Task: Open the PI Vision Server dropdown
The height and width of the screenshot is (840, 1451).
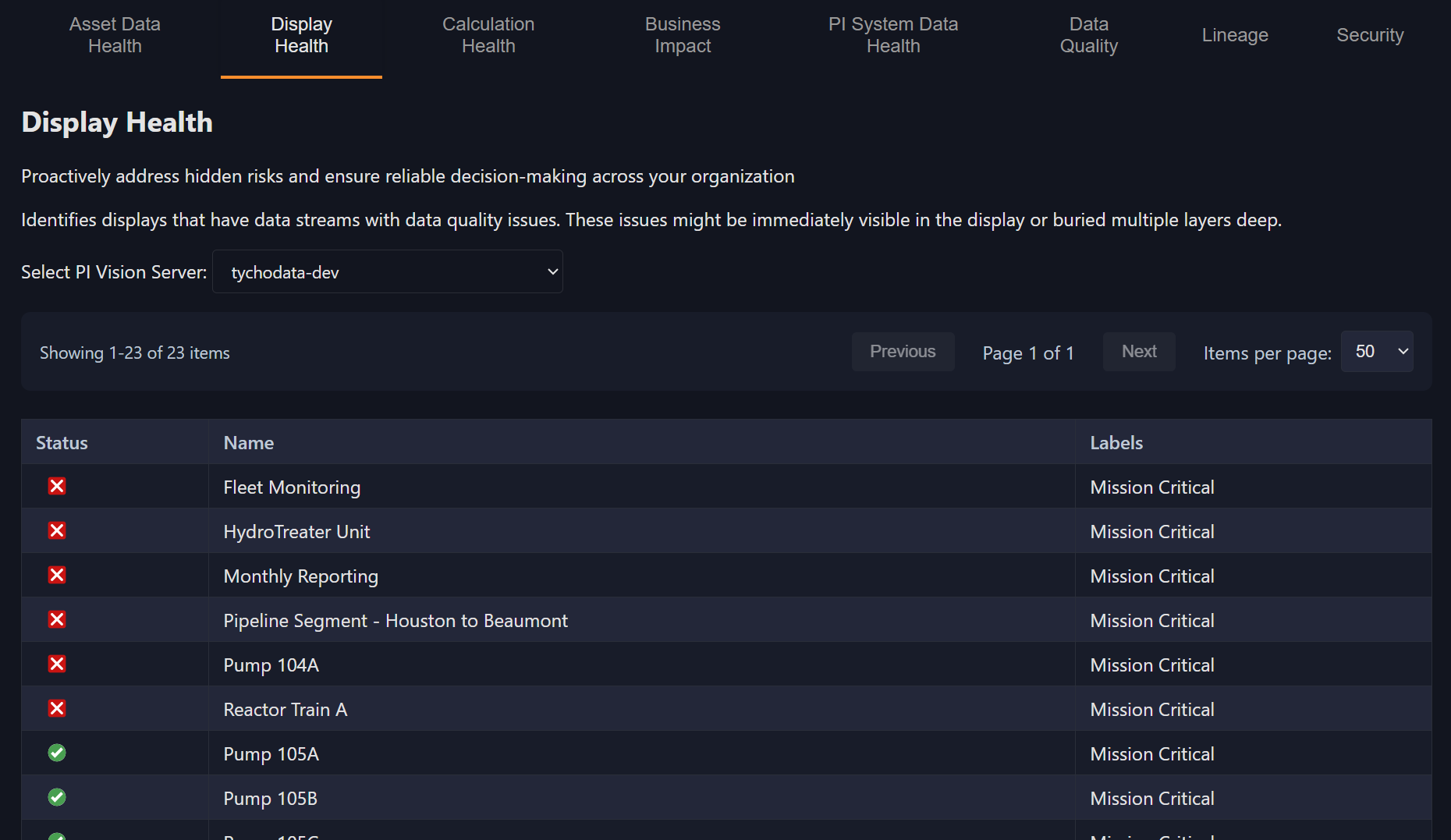Action: [x=388, y=272]
